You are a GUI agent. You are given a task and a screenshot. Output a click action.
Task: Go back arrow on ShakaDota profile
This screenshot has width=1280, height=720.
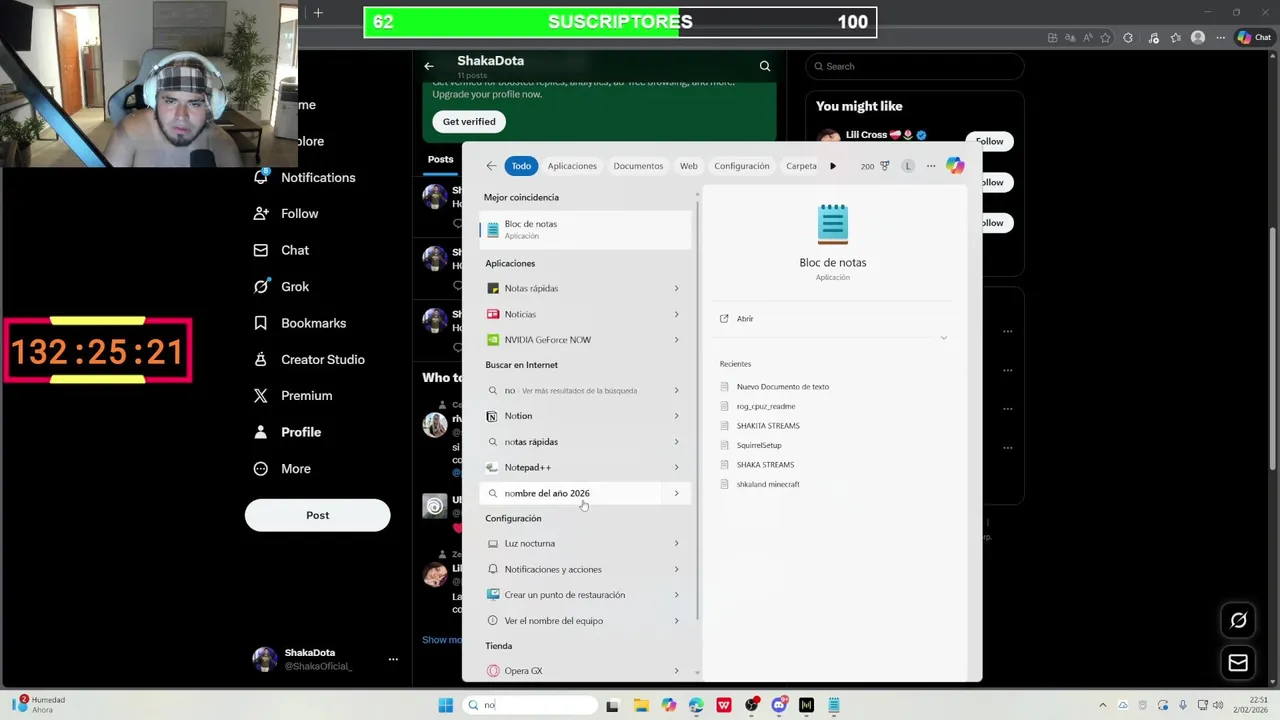(429, 66)
